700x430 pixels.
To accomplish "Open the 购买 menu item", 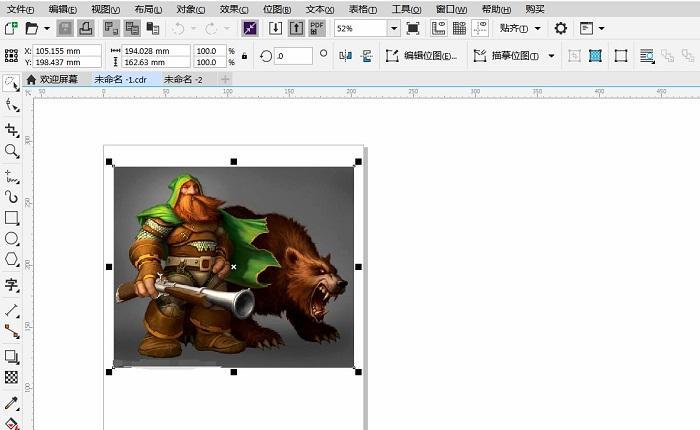I will (535, 9).
